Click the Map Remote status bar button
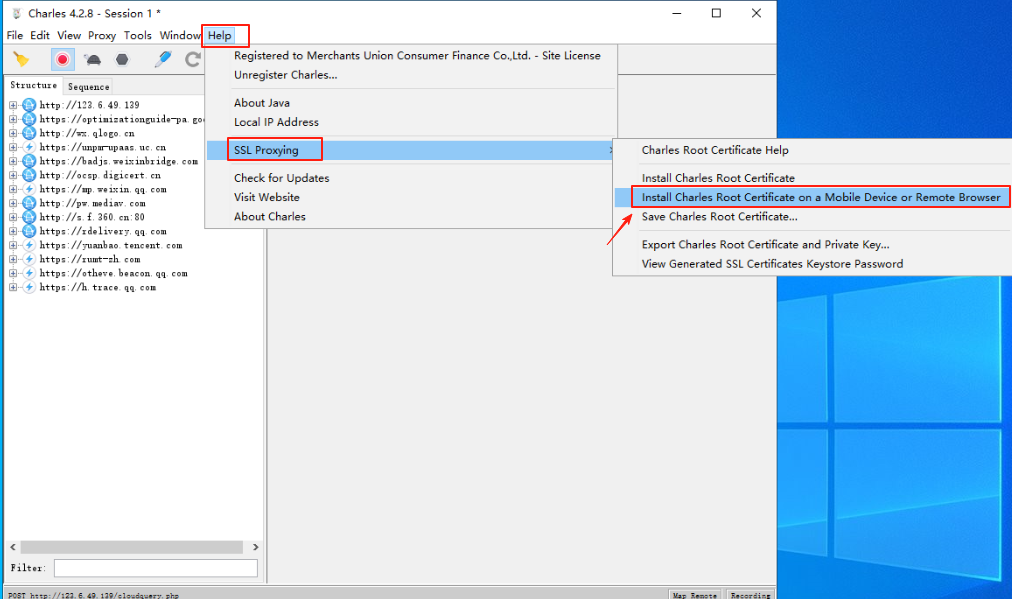The width and height of the screenshot is (1012, 599). tap(694, 594)
